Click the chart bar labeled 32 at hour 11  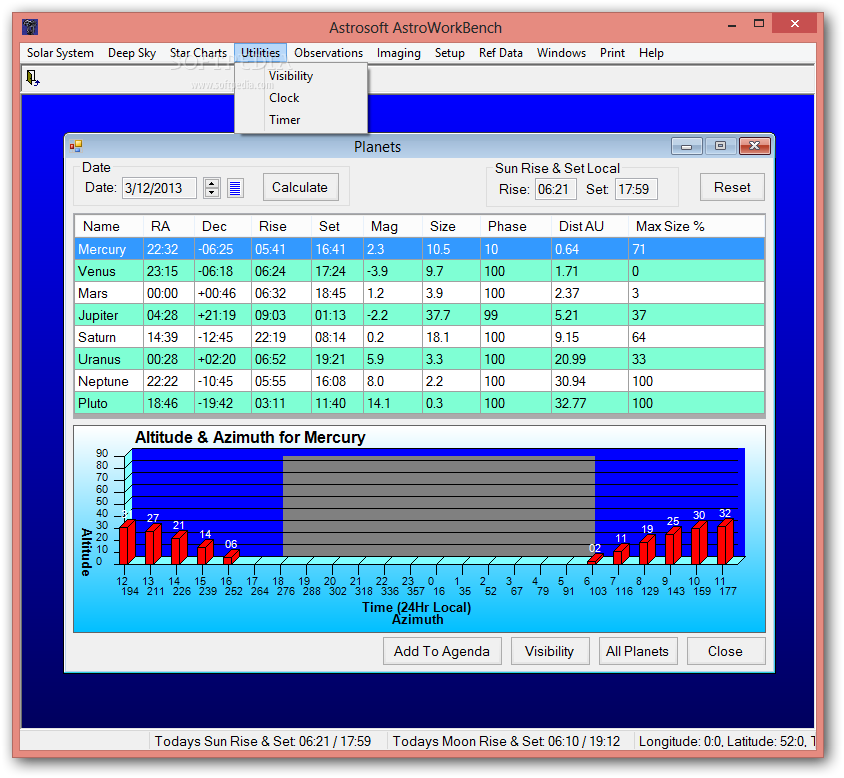tap(726, 541)
